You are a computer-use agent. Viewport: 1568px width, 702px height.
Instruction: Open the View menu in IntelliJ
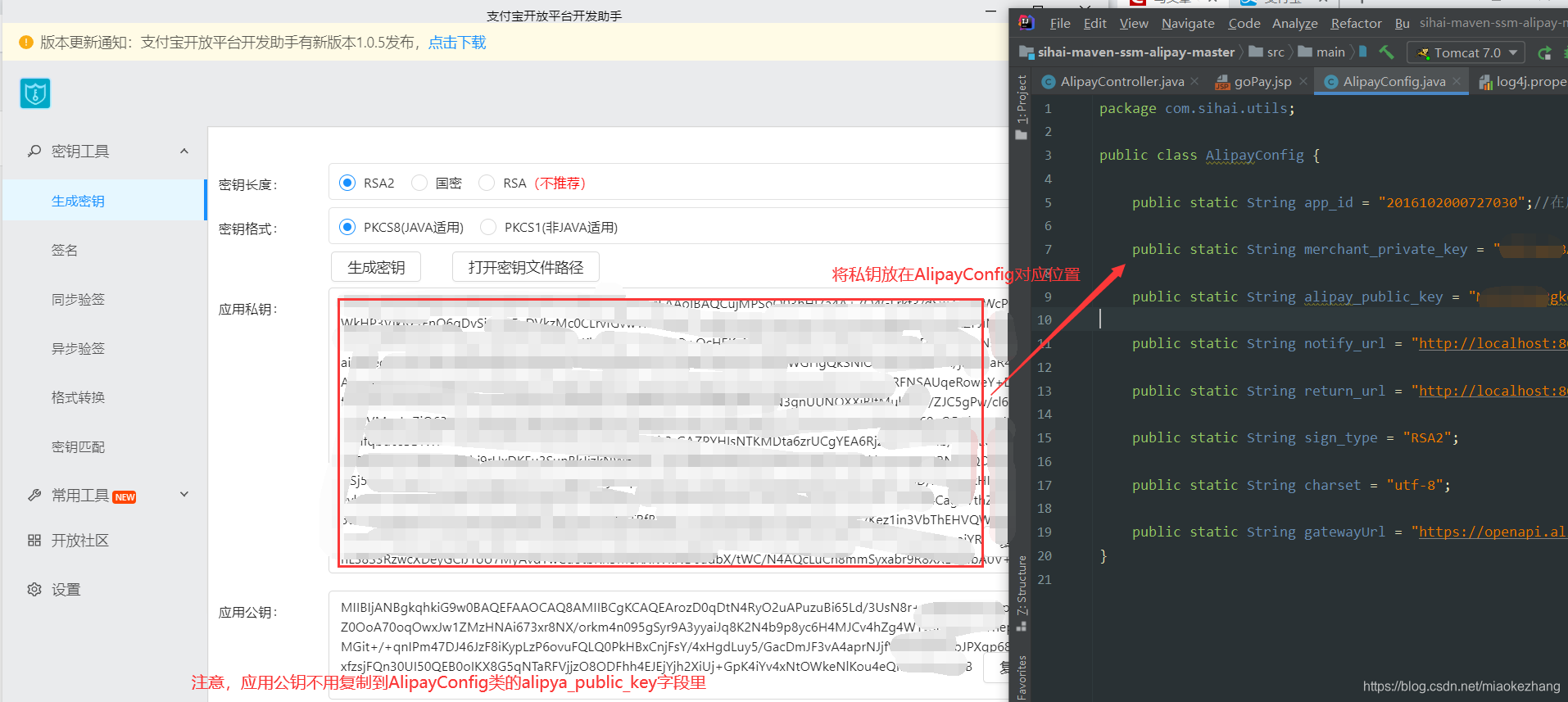pos(1134,23)
